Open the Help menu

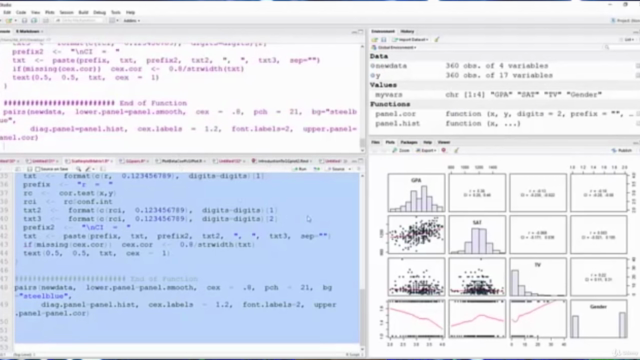[130, 13]
